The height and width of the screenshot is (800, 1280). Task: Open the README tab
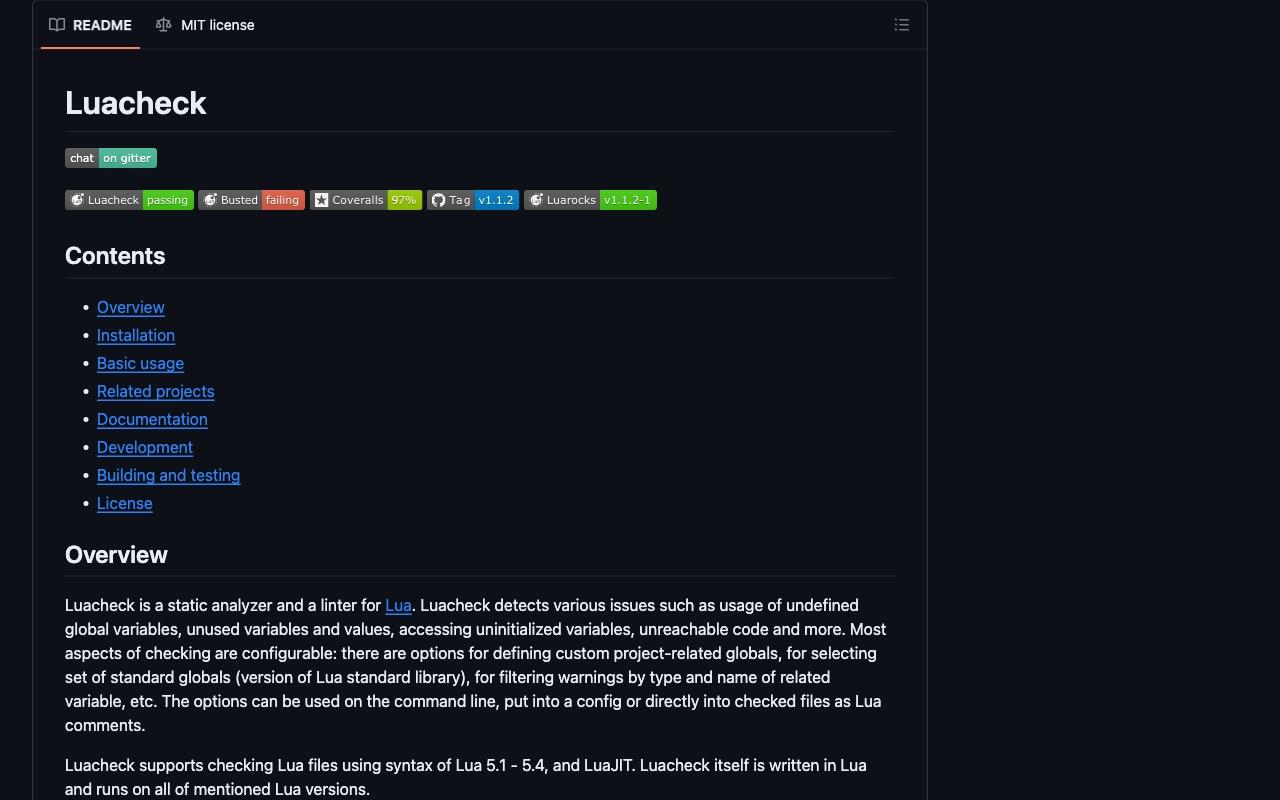coord(90,25)
